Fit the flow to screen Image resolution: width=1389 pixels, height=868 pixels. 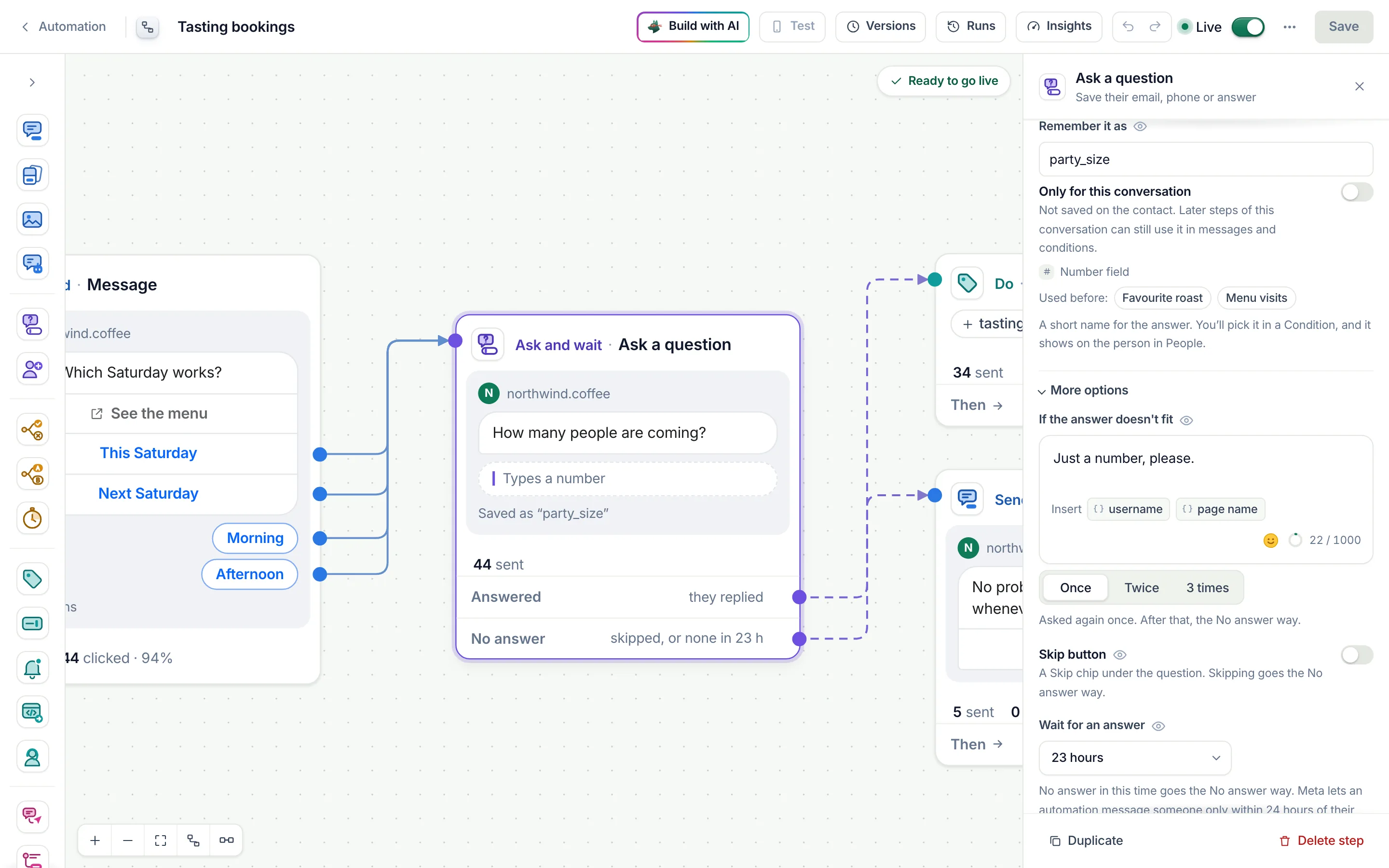(161, 841)
